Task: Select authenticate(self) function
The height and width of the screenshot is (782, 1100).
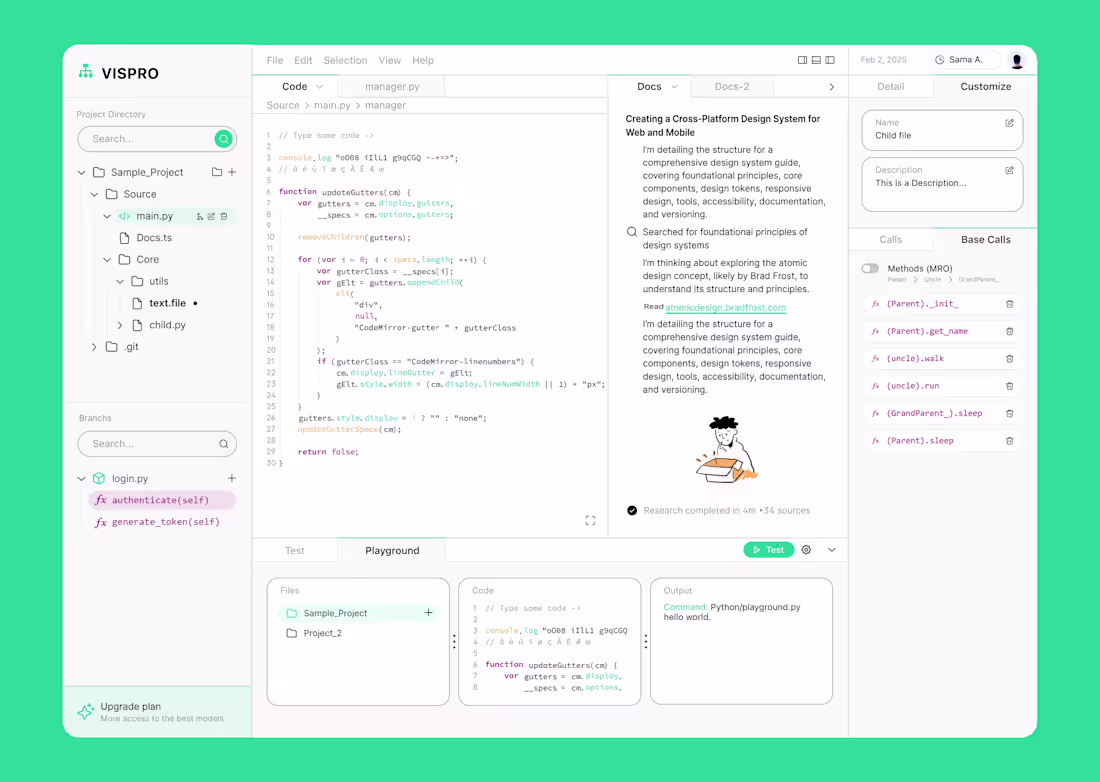Action: pyautogui.click(x=162, y=500)
